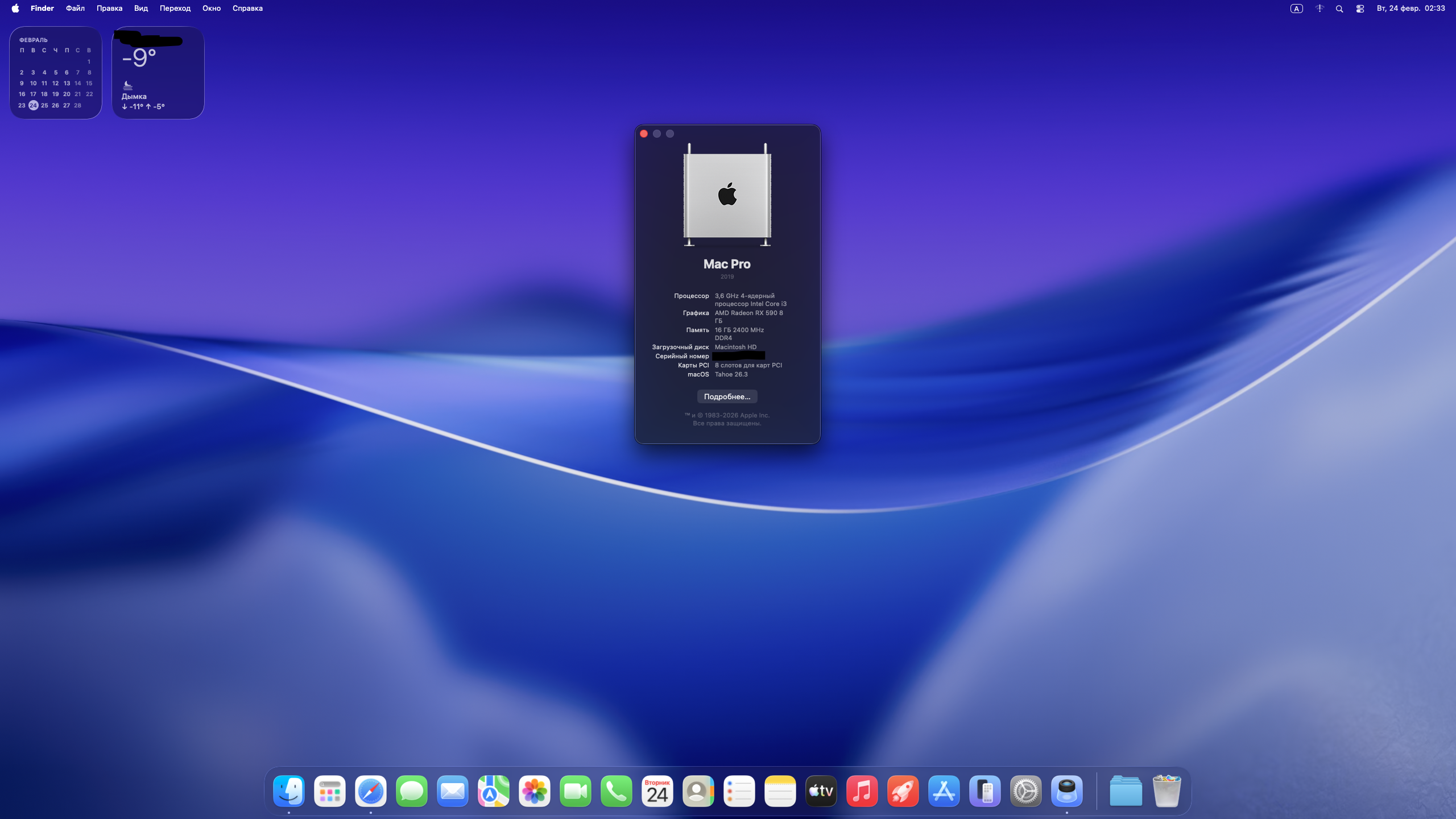Open Safari from the Dock
The height and width of the screenshot is (819, 1456).
coord(371,791)
